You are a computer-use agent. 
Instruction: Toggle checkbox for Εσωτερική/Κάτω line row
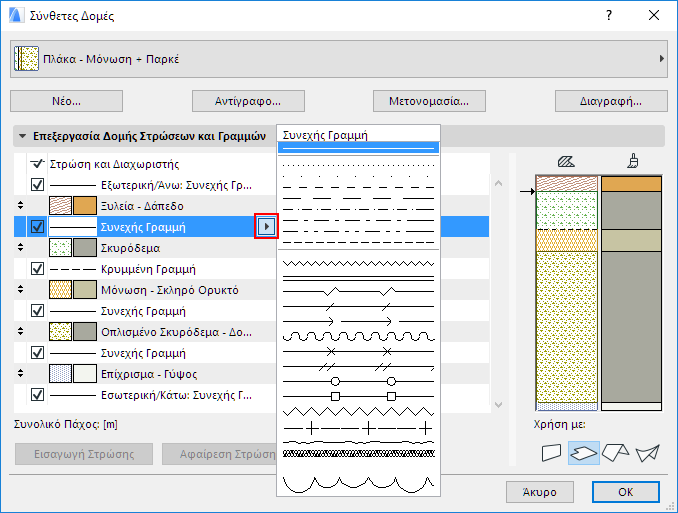pyautogui.click(x=38, y=394)
